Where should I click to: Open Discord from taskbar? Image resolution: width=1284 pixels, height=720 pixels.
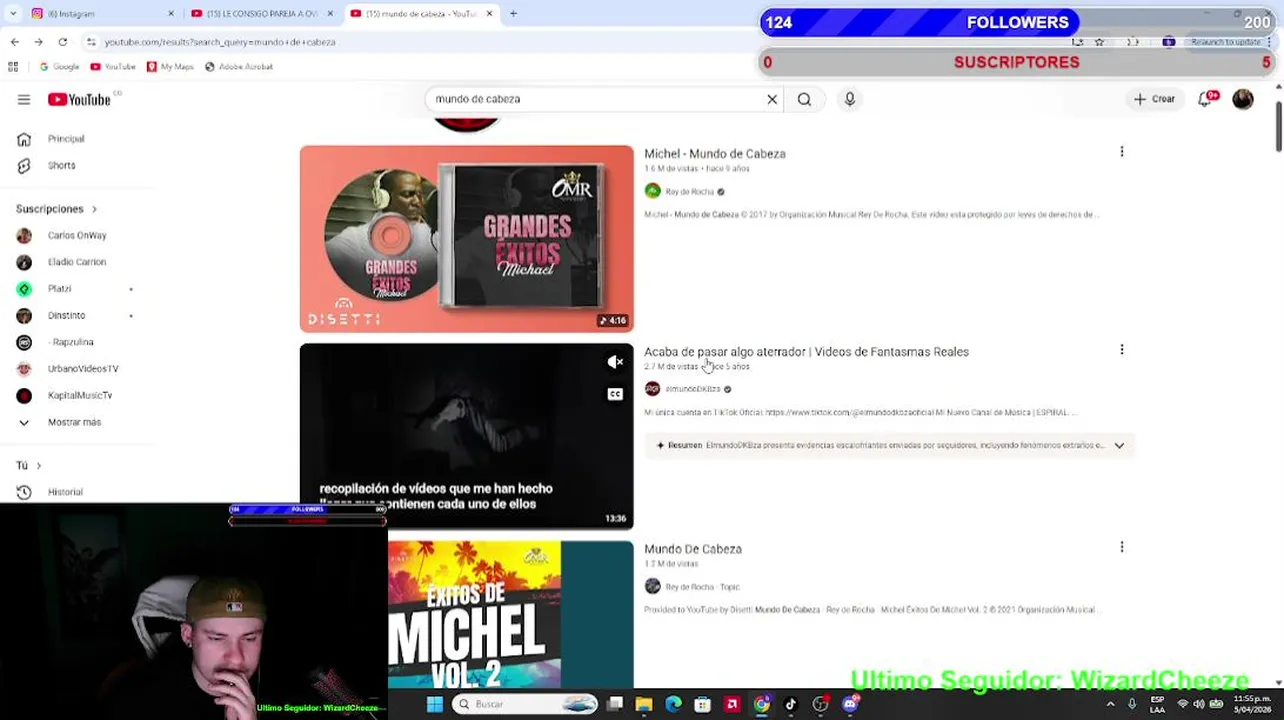pos(849,704)
